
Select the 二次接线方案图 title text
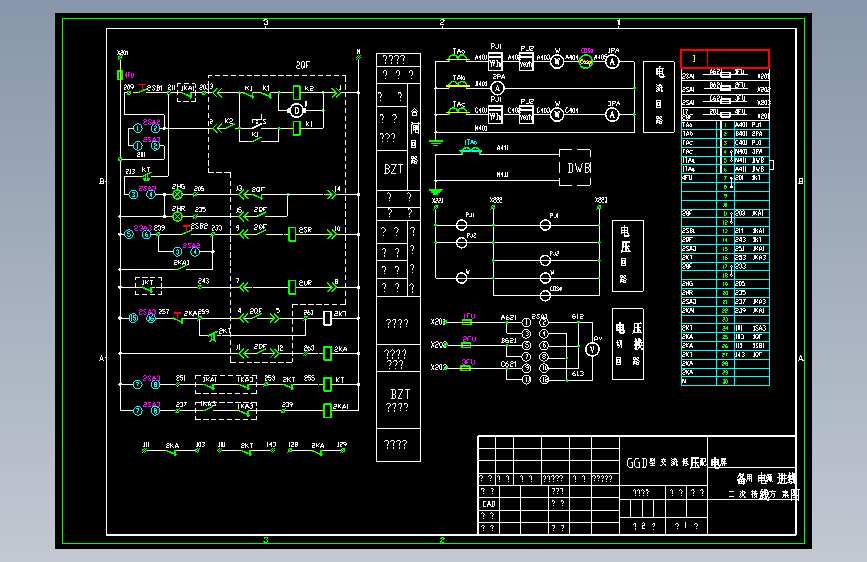point(764,494)
